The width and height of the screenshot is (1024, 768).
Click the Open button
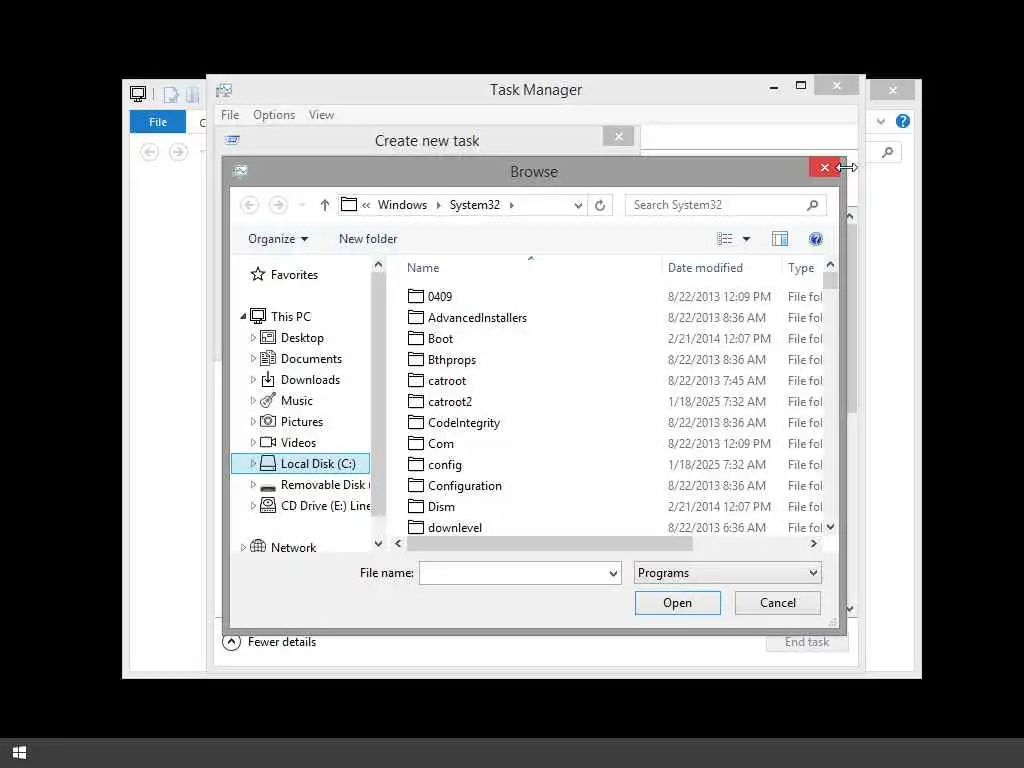677,603
